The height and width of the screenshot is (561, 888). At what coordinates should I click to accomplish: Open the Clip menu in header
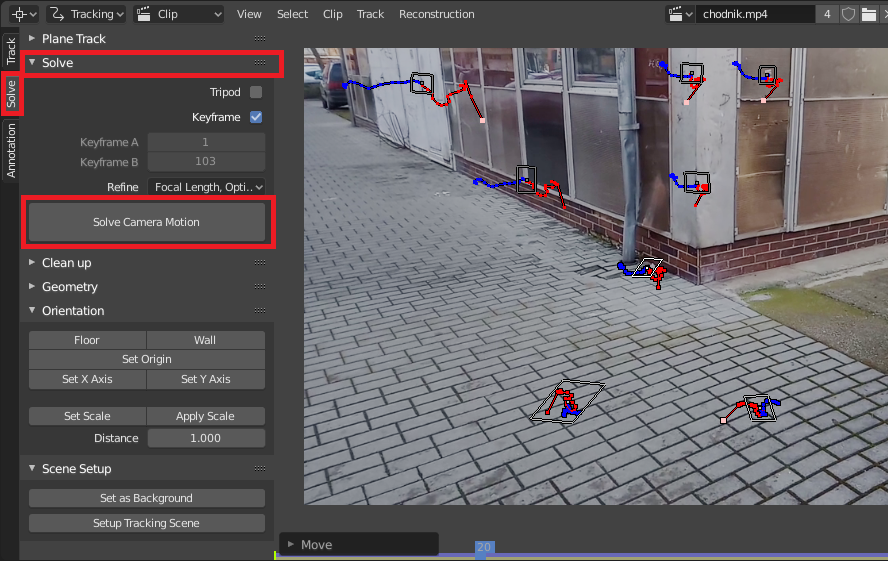tap(332, 14)
